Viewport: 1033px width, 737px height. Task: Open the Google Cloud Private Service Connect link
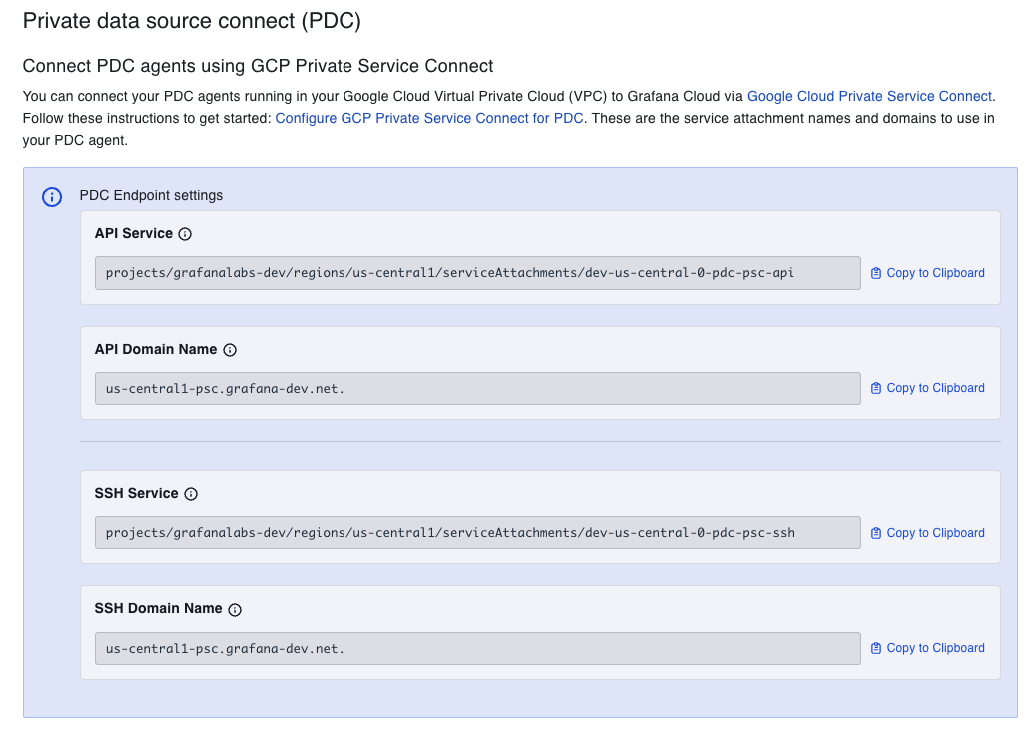click(868, 96)
